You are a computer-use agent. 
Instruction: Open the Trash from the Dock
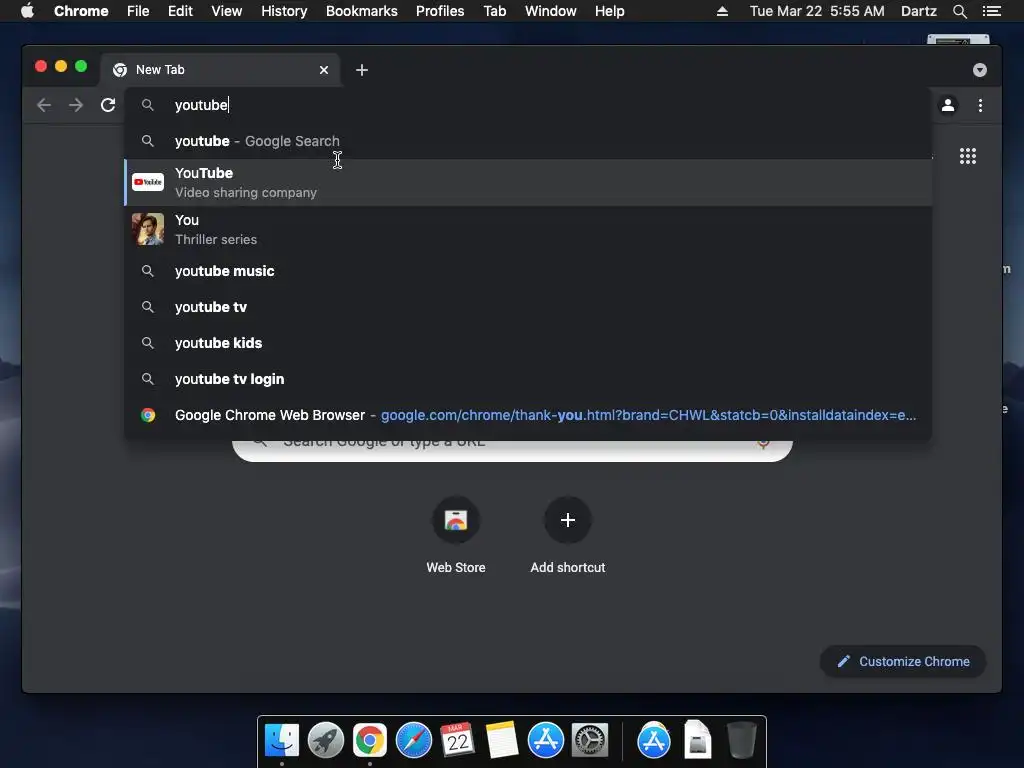(x=742, y=740)
